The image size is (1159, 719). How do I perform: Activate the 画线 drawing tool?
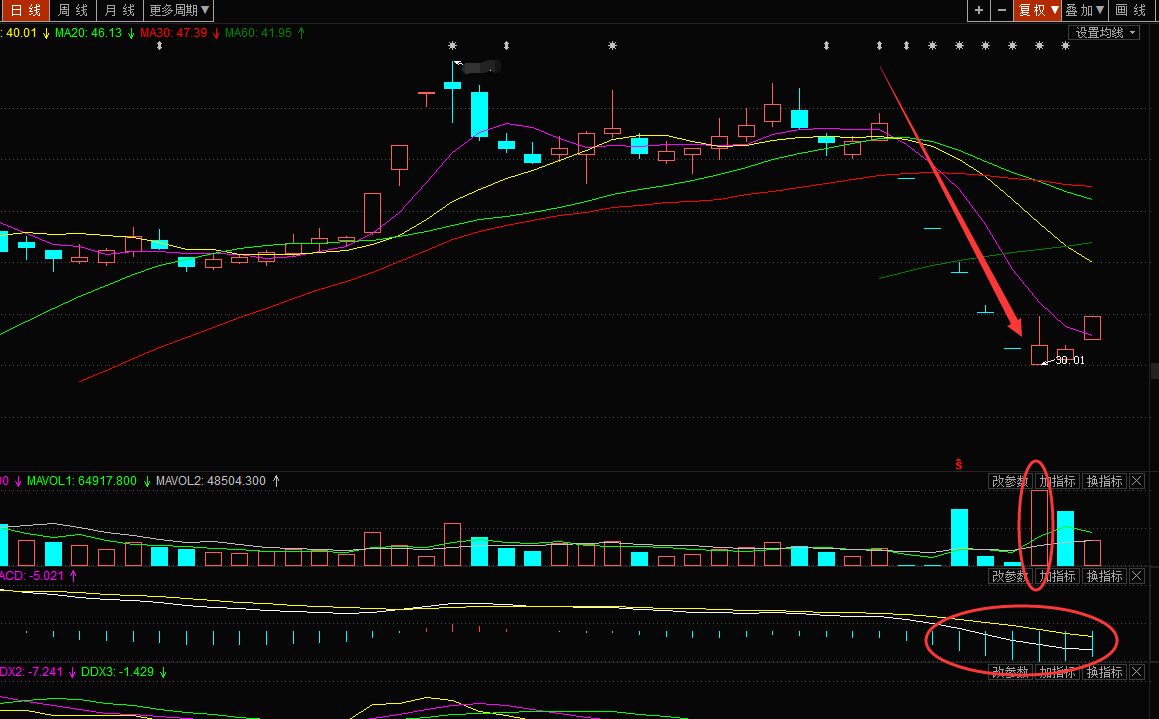(1131, 10)
